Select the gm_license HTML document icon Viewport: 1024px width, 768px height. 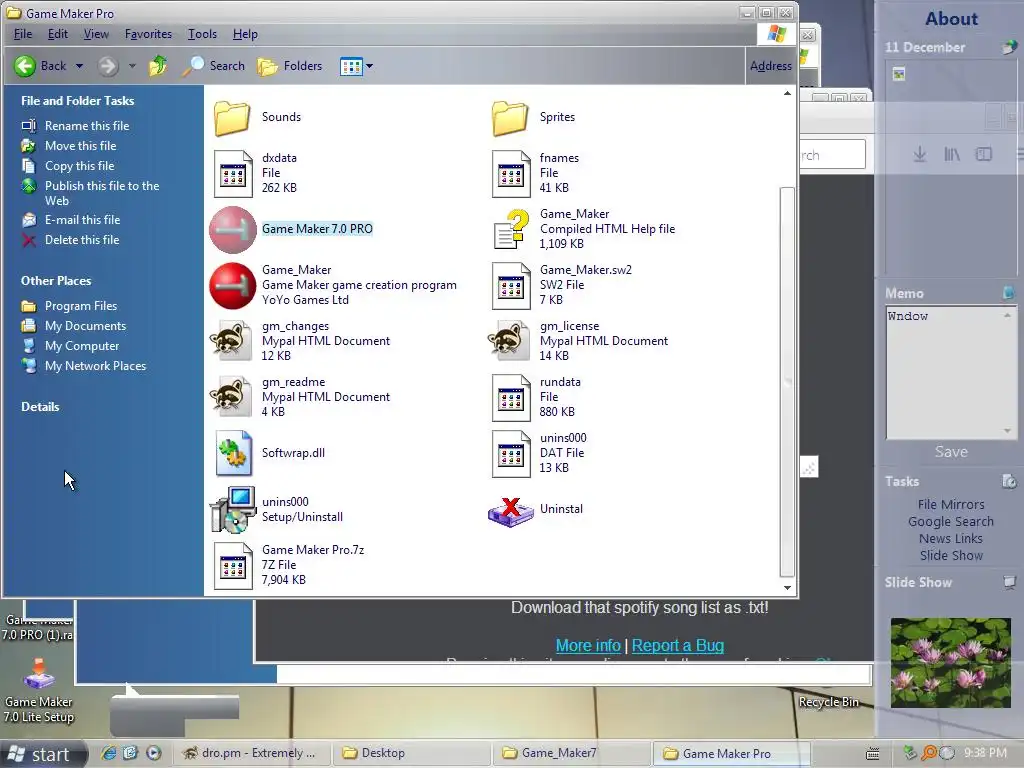pos(508,341)
